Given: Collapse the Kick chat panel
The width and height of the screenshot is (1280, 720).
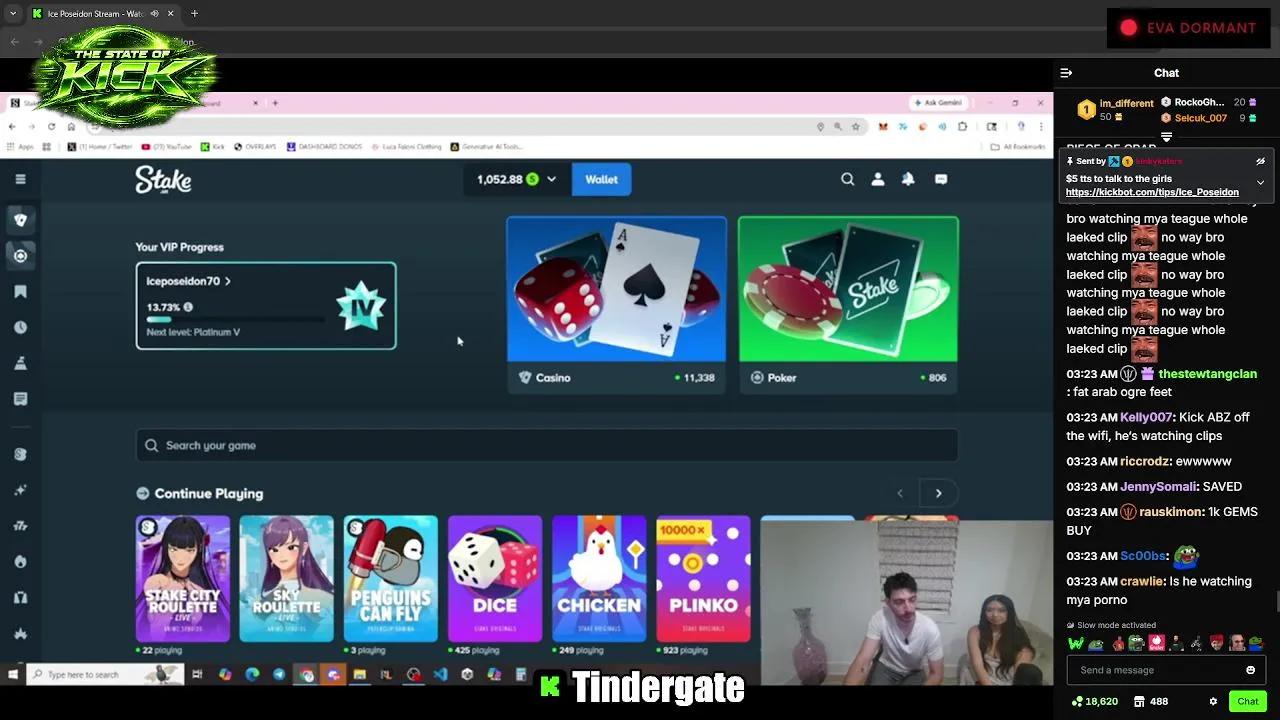Looking at the screenshot, I should tap(1066, 73).
